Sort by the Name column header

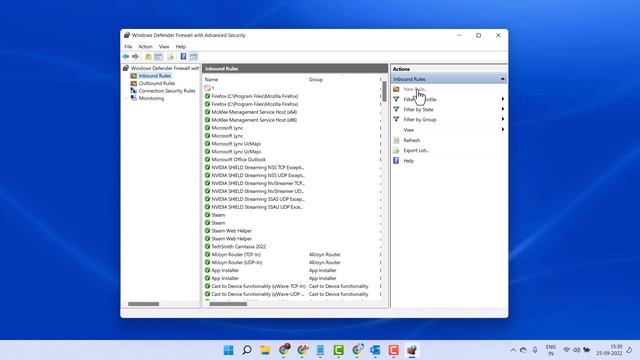point(211,80)
